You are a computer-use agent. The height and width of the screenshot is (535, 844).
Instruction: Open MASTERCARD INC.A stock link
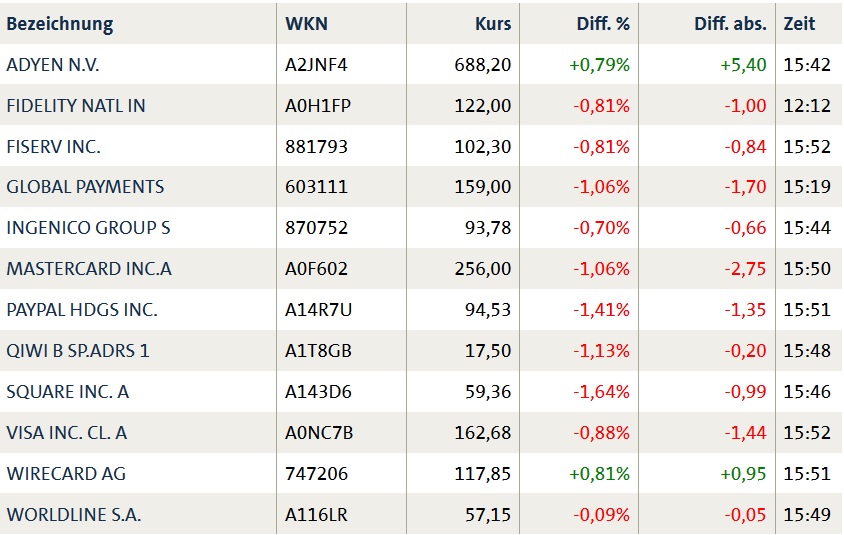89,269
